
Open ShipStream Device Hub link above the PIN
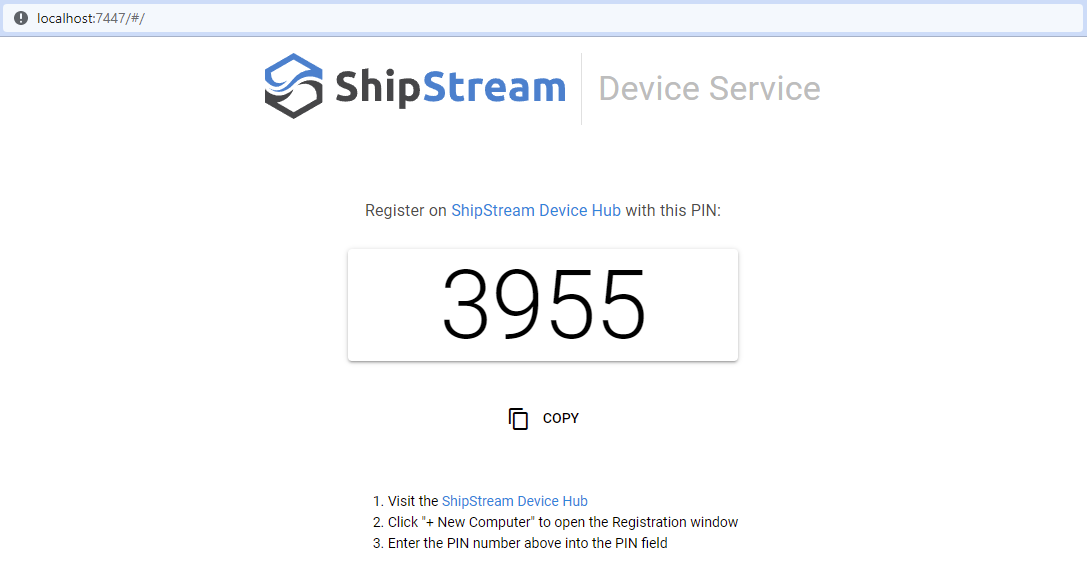point(535,211)
